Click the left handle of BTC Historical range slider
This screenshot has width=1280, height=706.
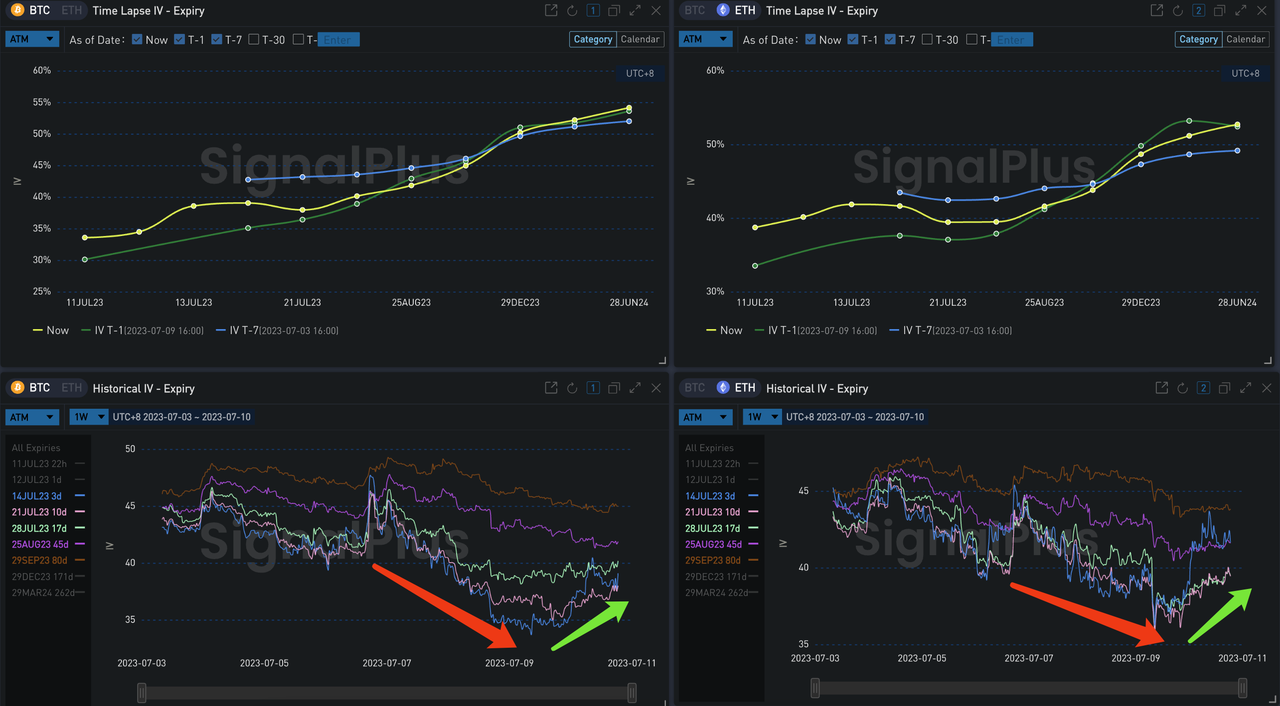[x=142, y=692]
